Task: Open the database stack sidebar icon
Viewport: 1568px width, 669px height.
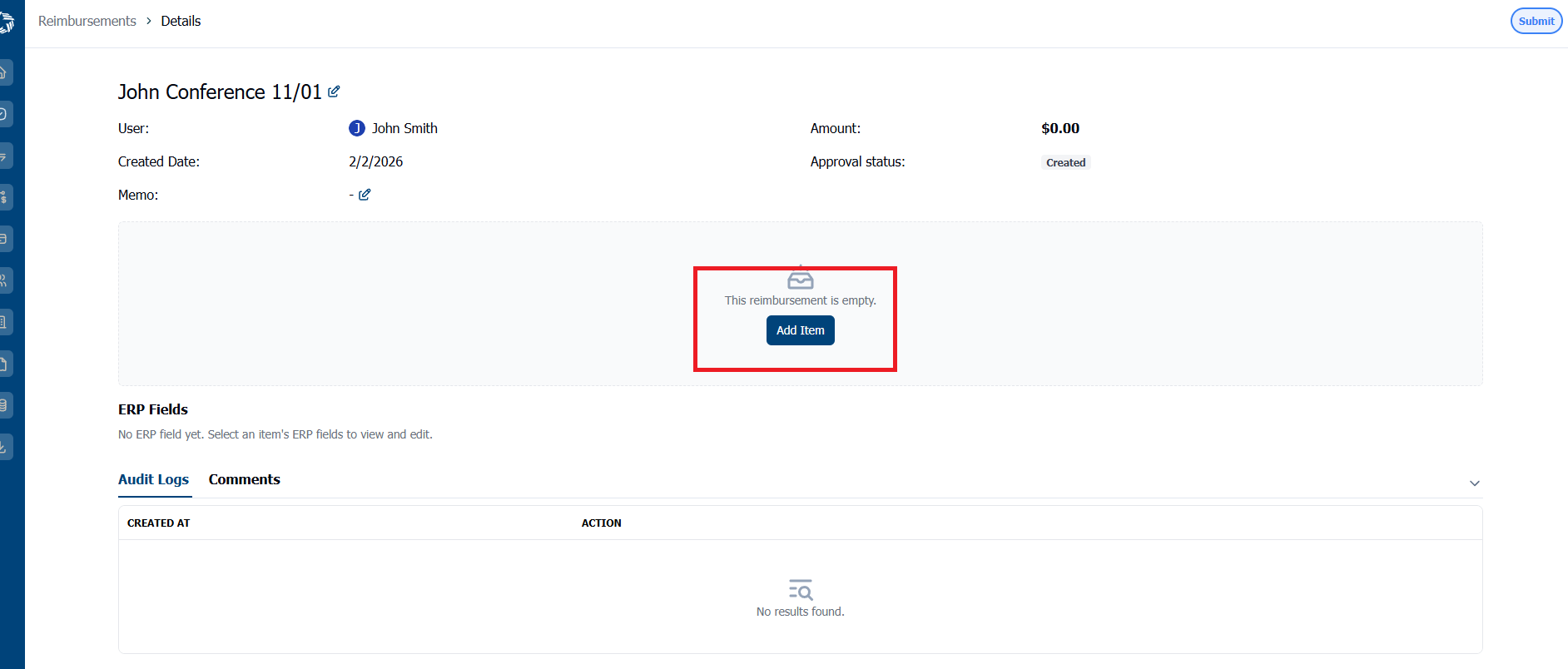Action: [x=5, y=405]
